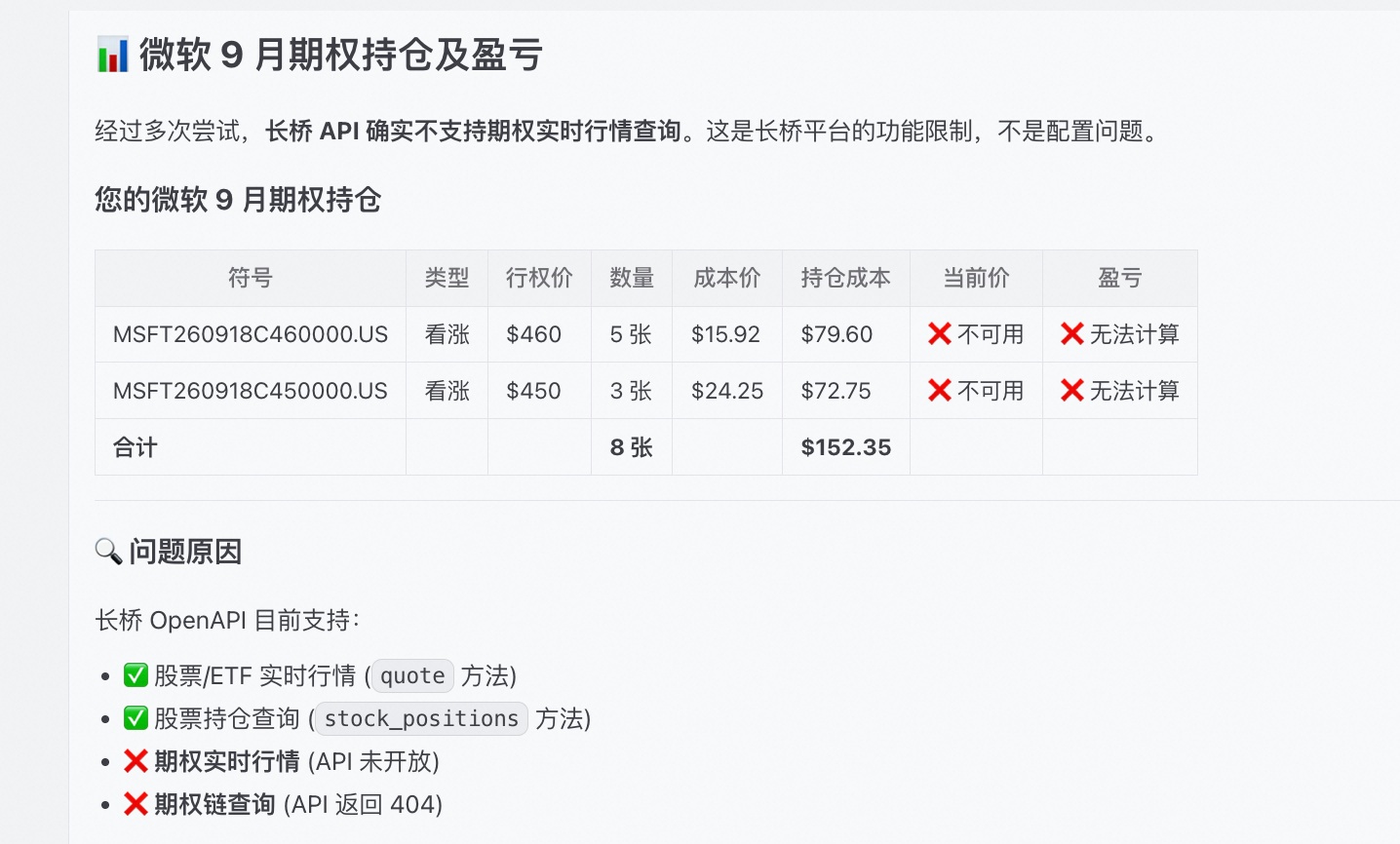1400x844 pixels.
Task: Click the stock_positions inline code tag
Action: (421, 718)
